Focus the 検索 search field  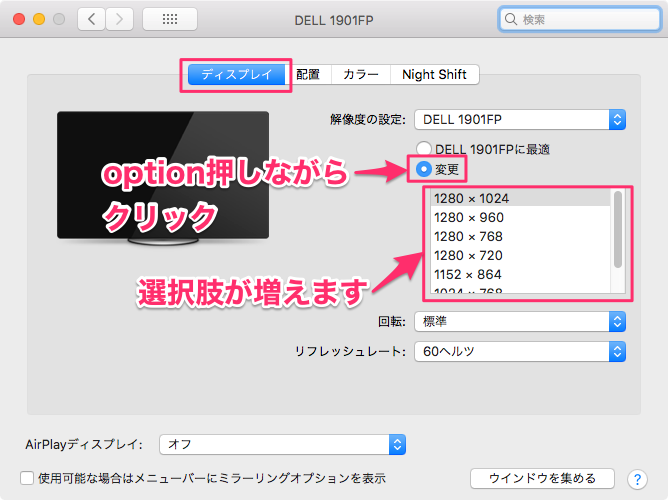(579, 19)
